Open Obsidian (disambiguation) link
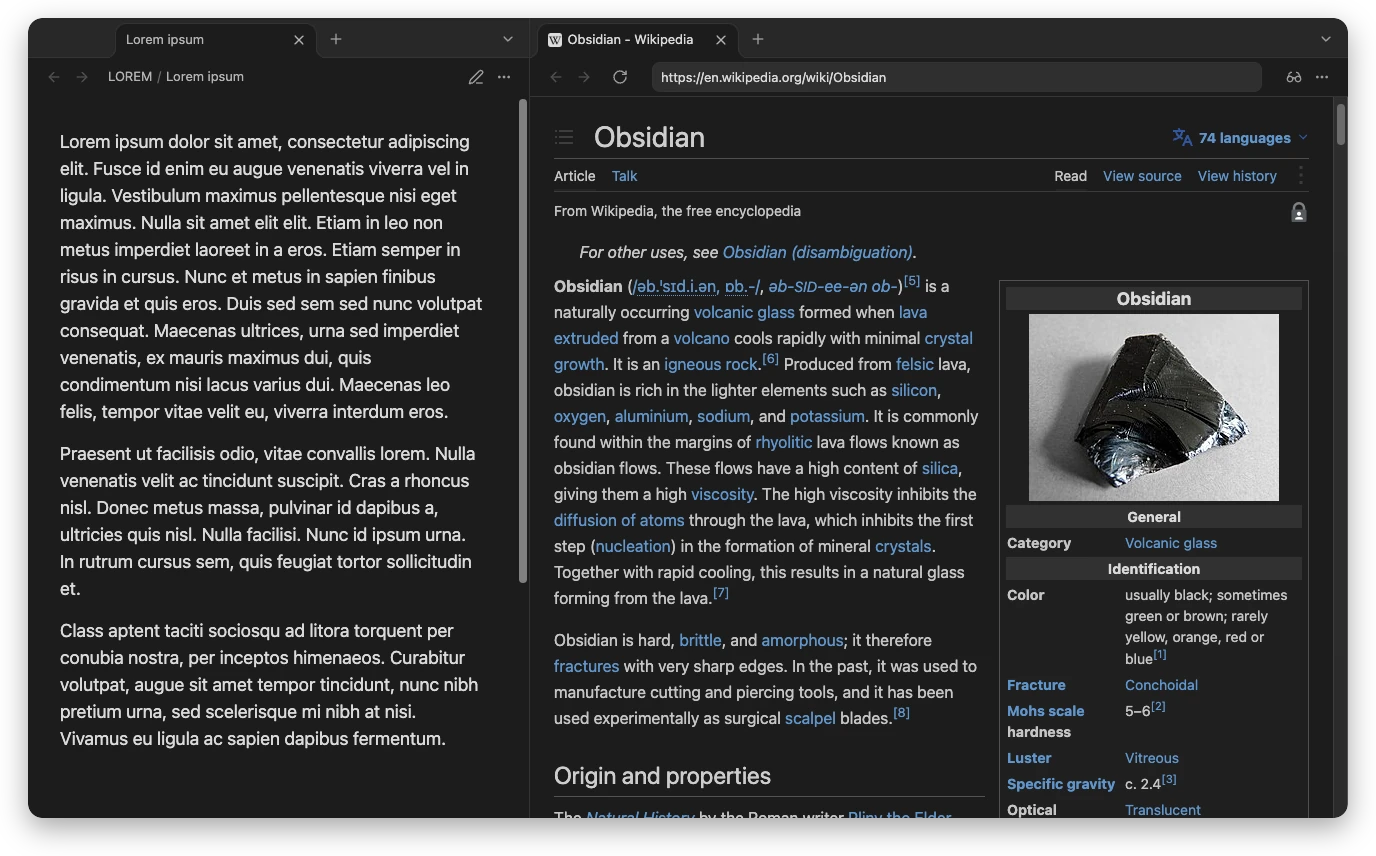1376x856 pixels. coord(817,252)
